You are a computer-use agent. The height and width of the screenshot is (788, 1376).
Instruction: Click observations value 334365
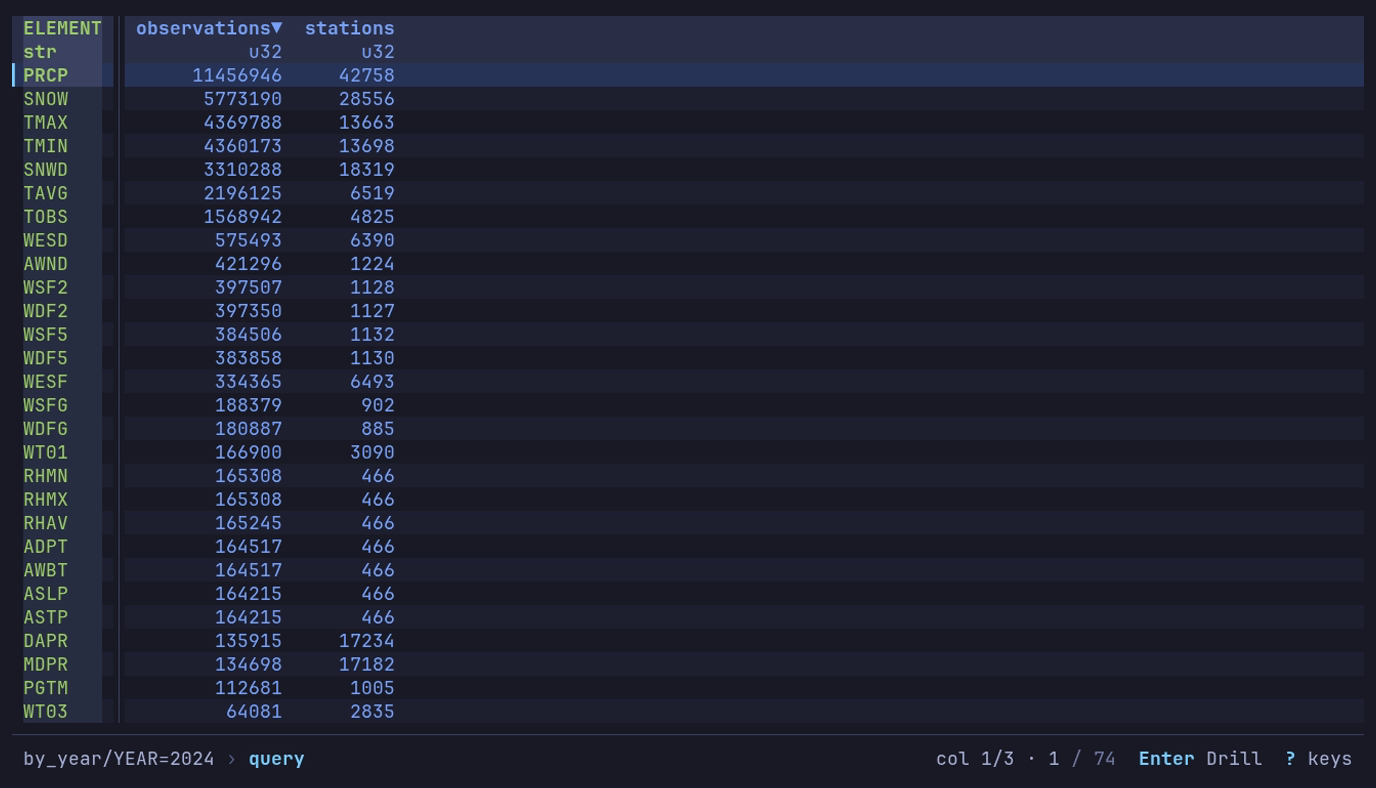click(x=249, y=382)
